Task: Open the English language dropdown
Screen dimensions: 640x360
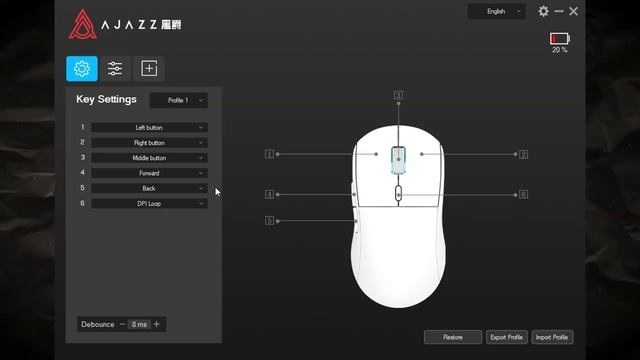Action: click(x=496, y=11)
